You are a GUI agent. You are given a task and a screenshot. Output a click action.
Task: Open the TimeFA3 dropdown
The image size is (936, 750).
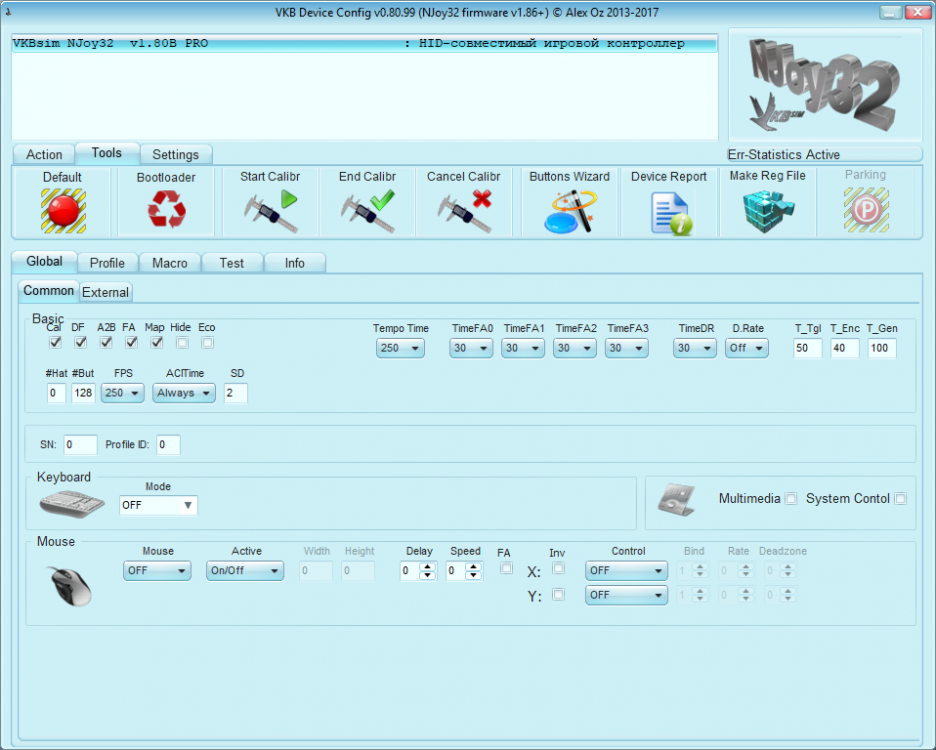(627, 348)
